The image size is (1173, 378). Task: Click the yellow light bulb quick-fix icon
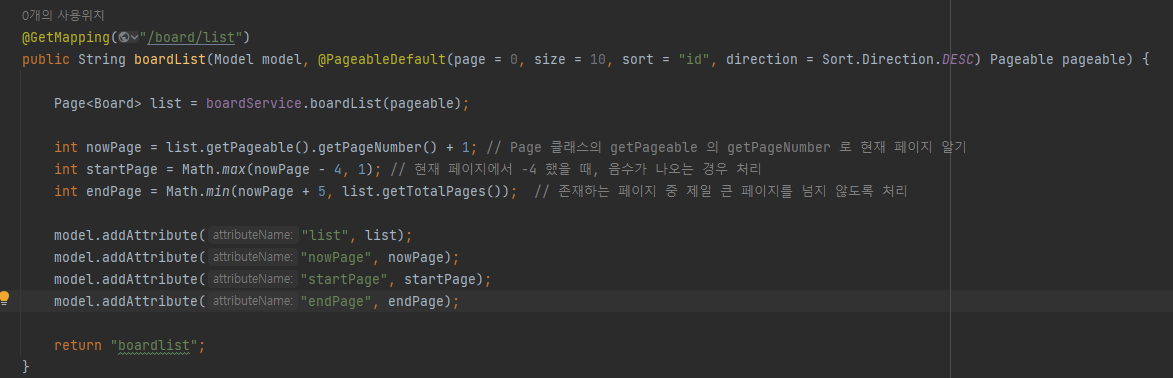(x=4, y=298)
